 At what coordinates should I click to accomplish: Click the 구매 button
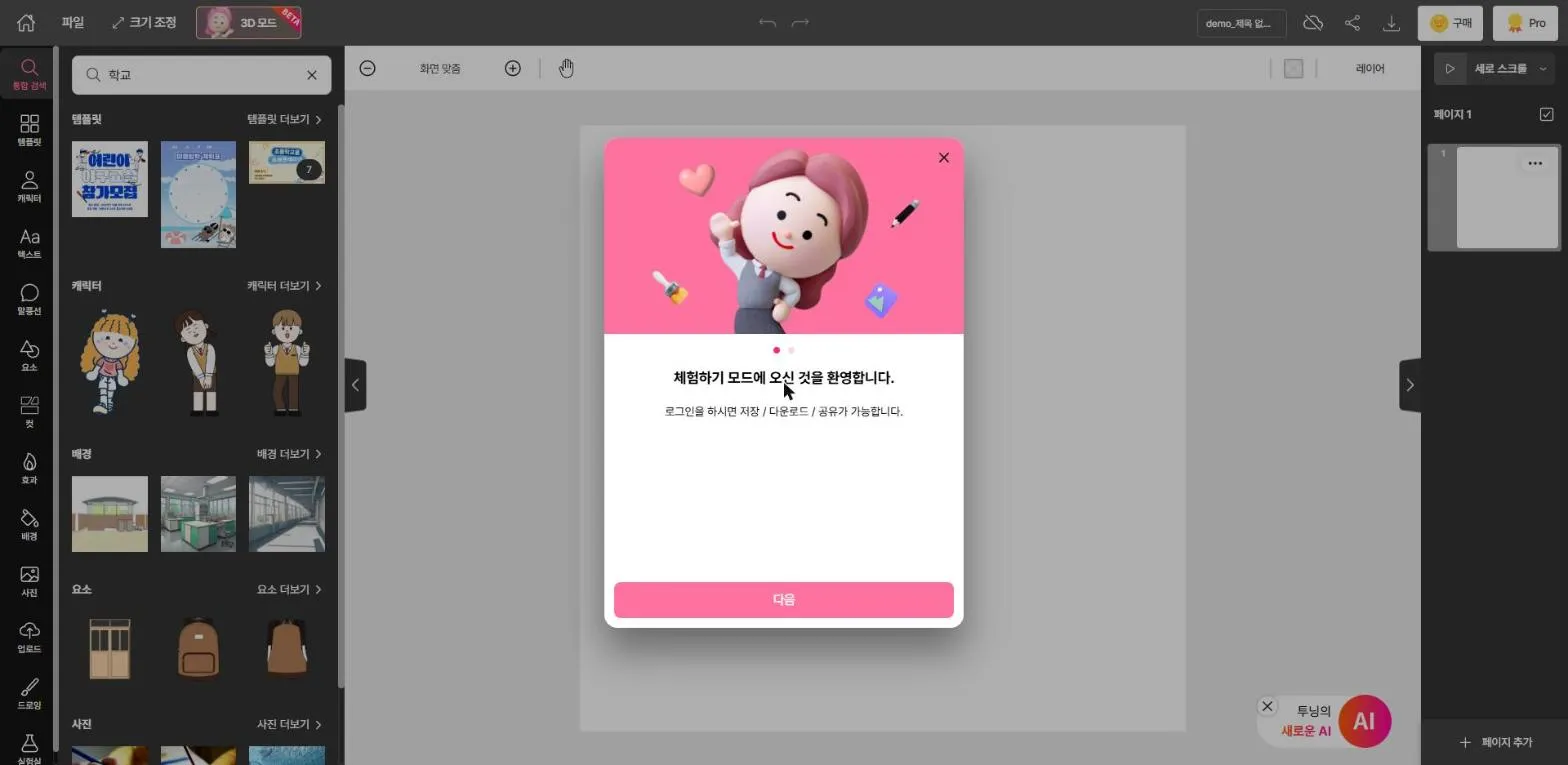point(1449,22)
